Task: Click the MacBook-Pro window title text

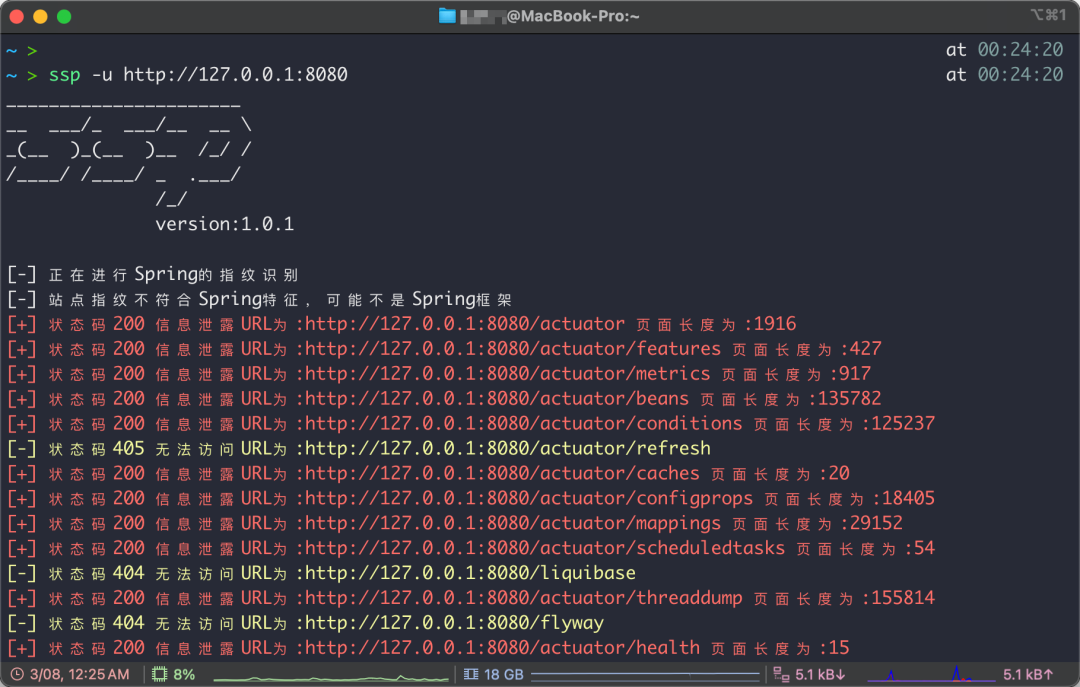Action: pyautogui.click(x=572, y=16)
